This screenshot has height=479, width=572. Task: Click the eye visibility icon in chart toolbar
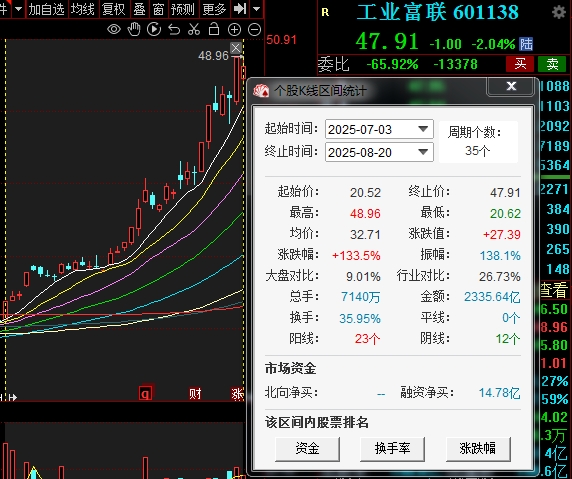[x=114, y=29]
